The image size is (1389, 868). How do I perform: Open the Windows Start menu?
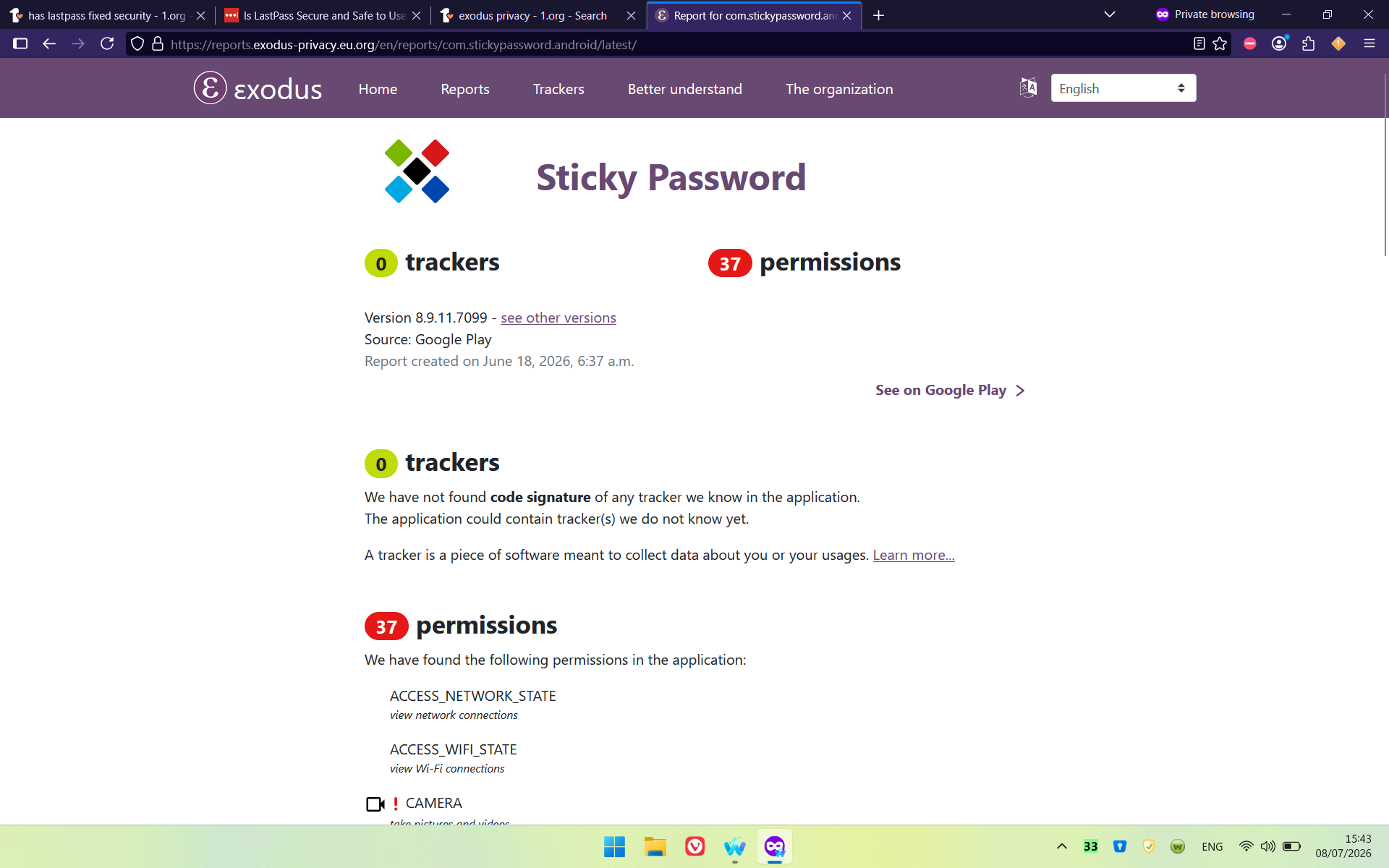[614, 846]
